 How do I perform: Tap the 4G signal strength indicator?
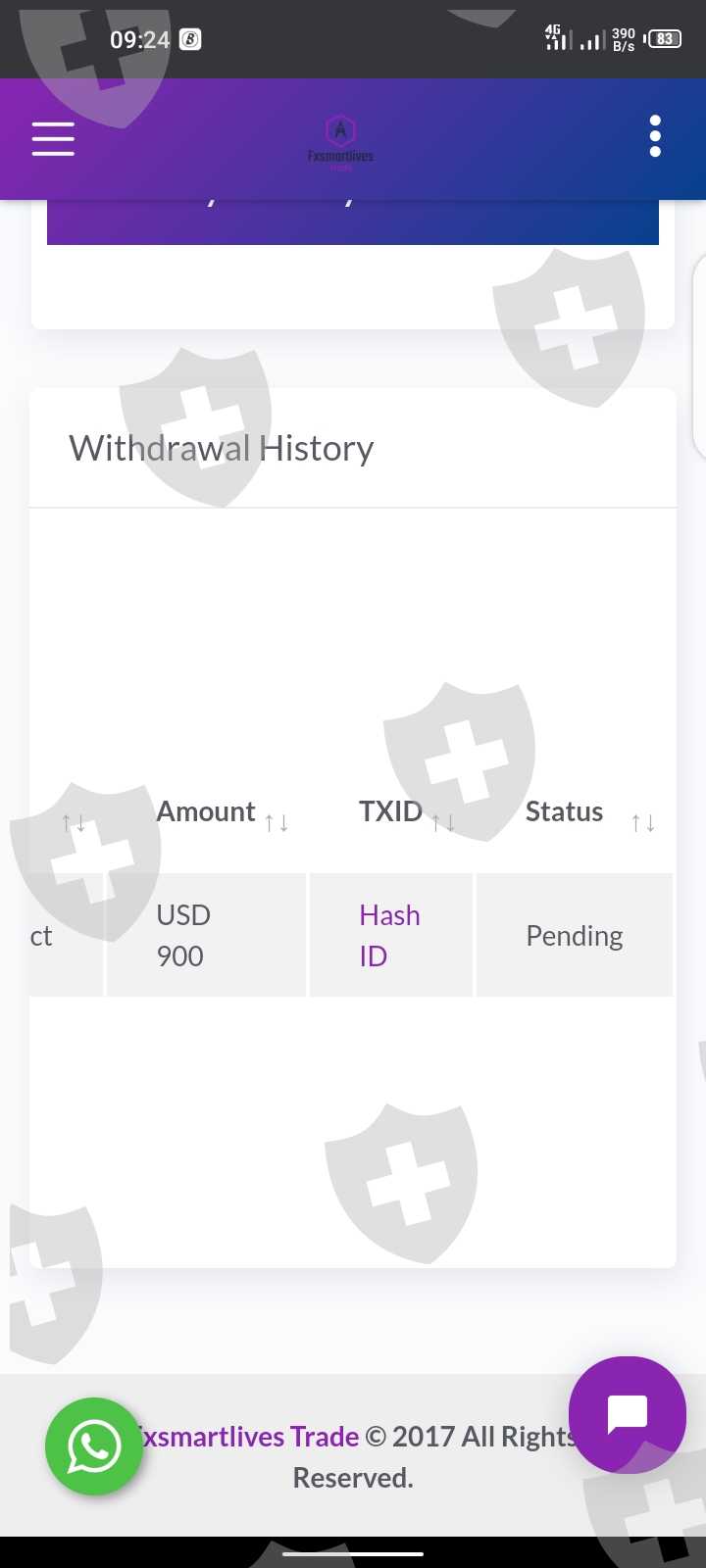(x=557, y=38)
